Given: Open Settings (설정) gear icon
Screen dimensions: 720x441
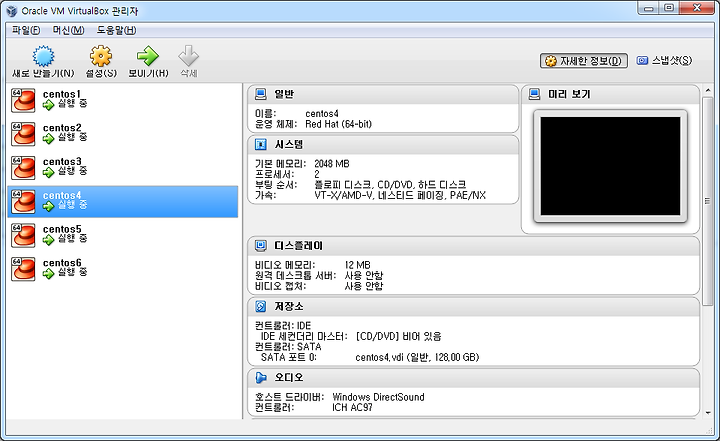Looking at the screenshot, I should click(101, 56).
